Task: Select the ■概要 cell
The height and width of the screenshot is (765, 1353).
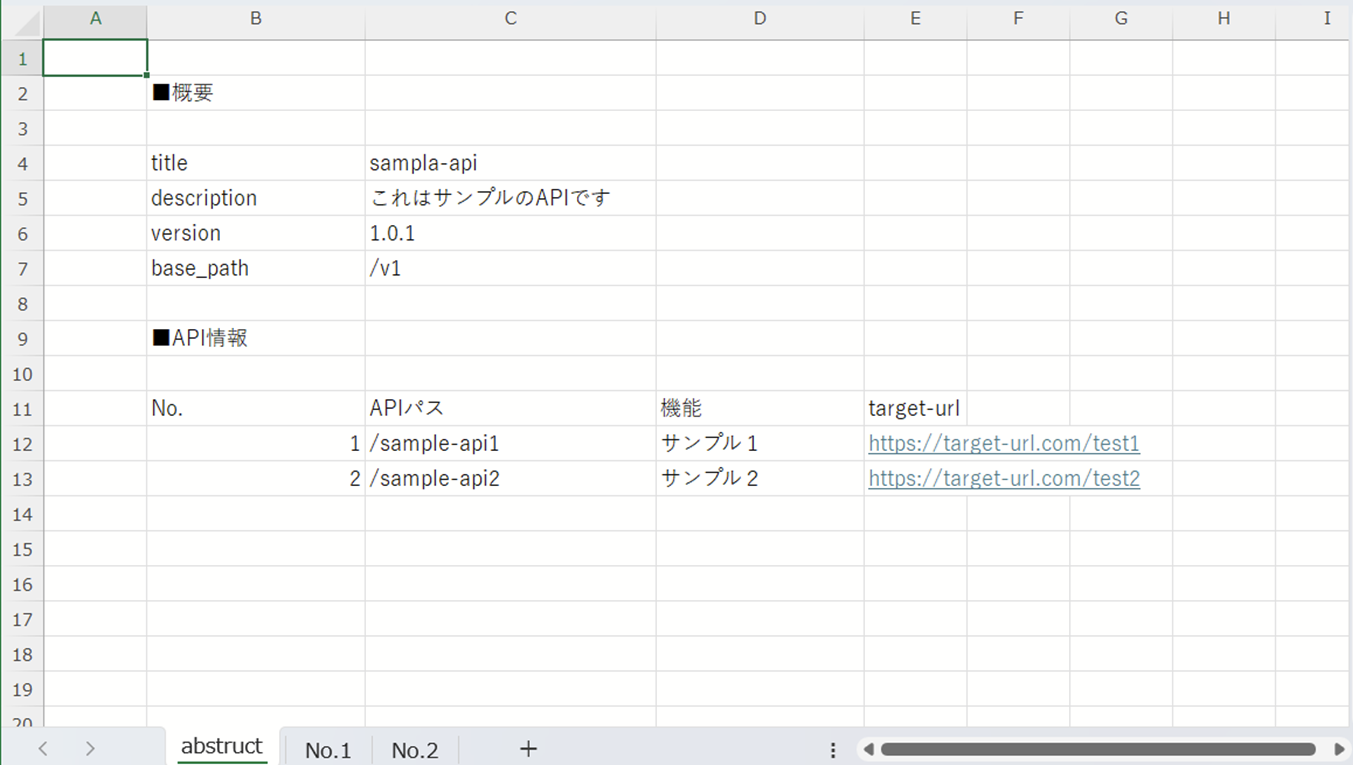Action: 256,93
